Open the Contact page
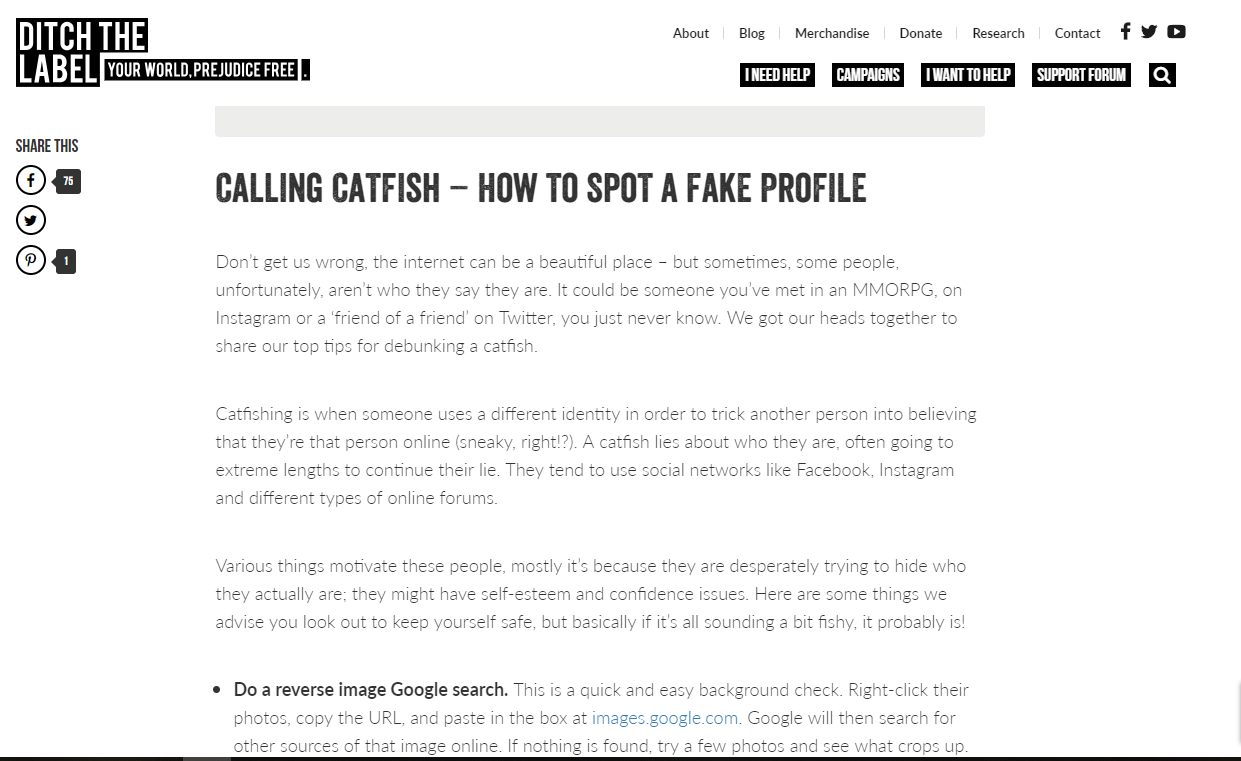Screen dimensions: 1241x761 pos(1077,33)
